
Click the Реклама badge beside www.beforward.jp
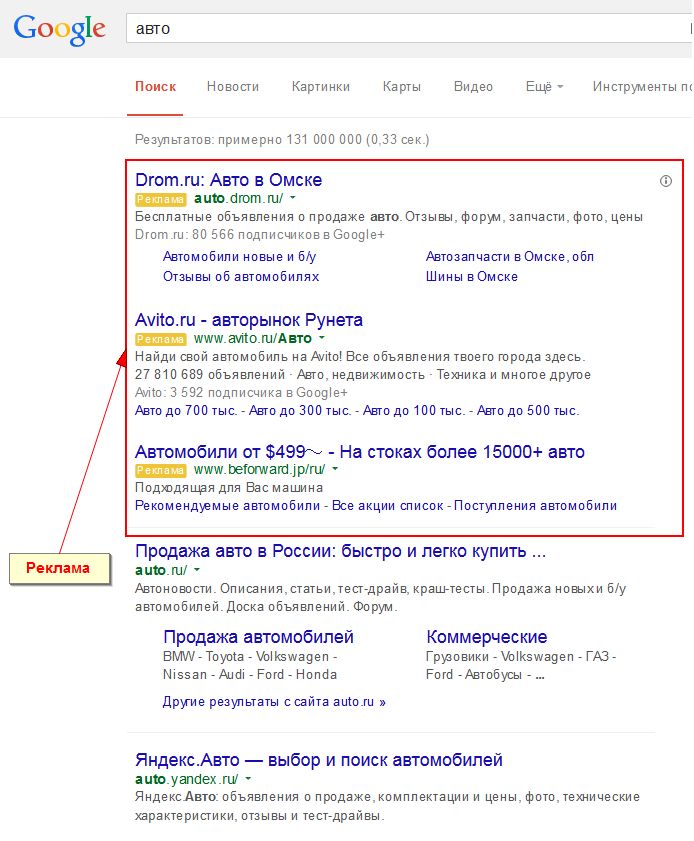[160, 470]
